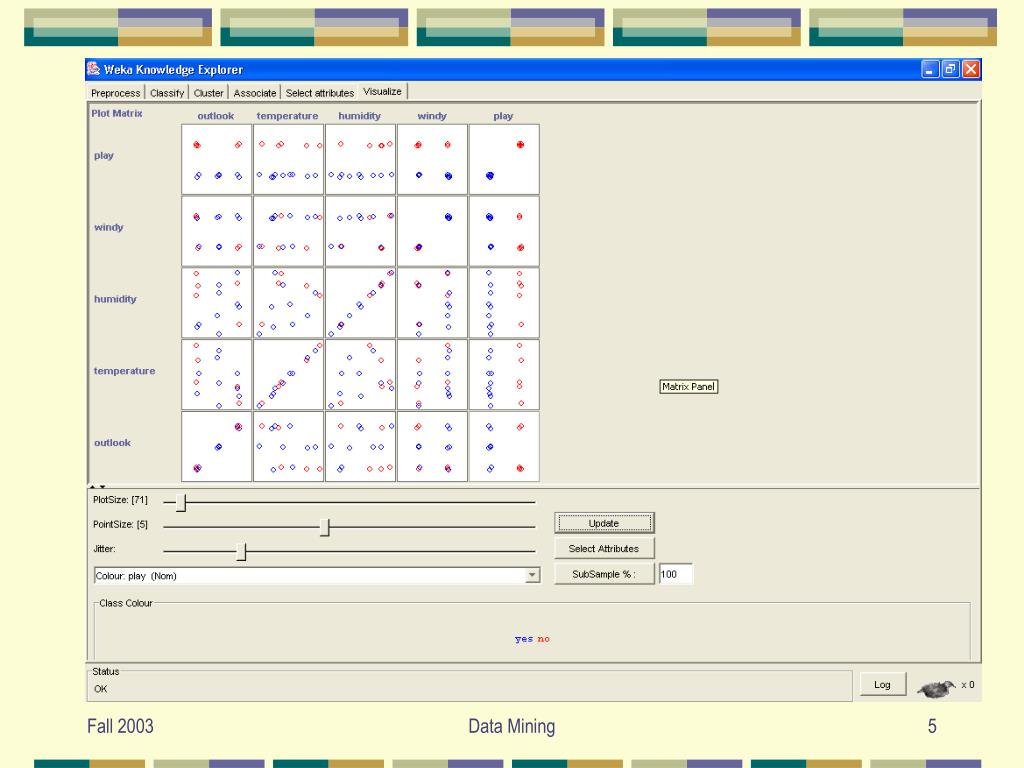Open the outlook vs outlook scatter plot
The height and width of the screenshot is (768, 1024).
pyautogui.click(x=217, y=447)
